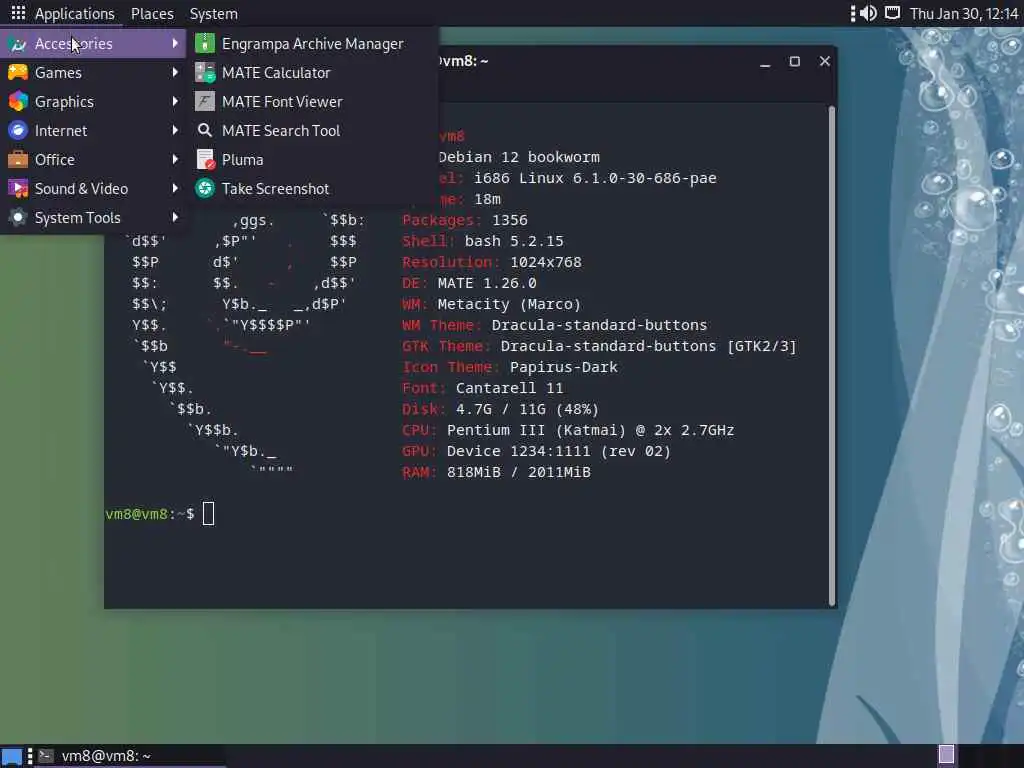Click 'bash 5.2.15' shell value
The height and width of the screenshot is (768, 1024).
coord(514,241)
